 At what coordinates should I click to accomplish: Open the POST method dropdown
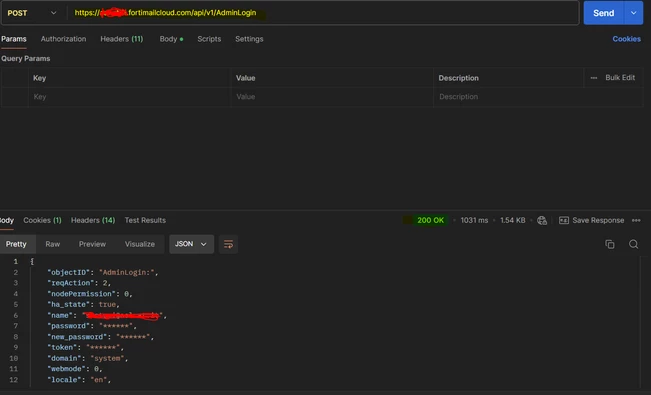[32, 13]
